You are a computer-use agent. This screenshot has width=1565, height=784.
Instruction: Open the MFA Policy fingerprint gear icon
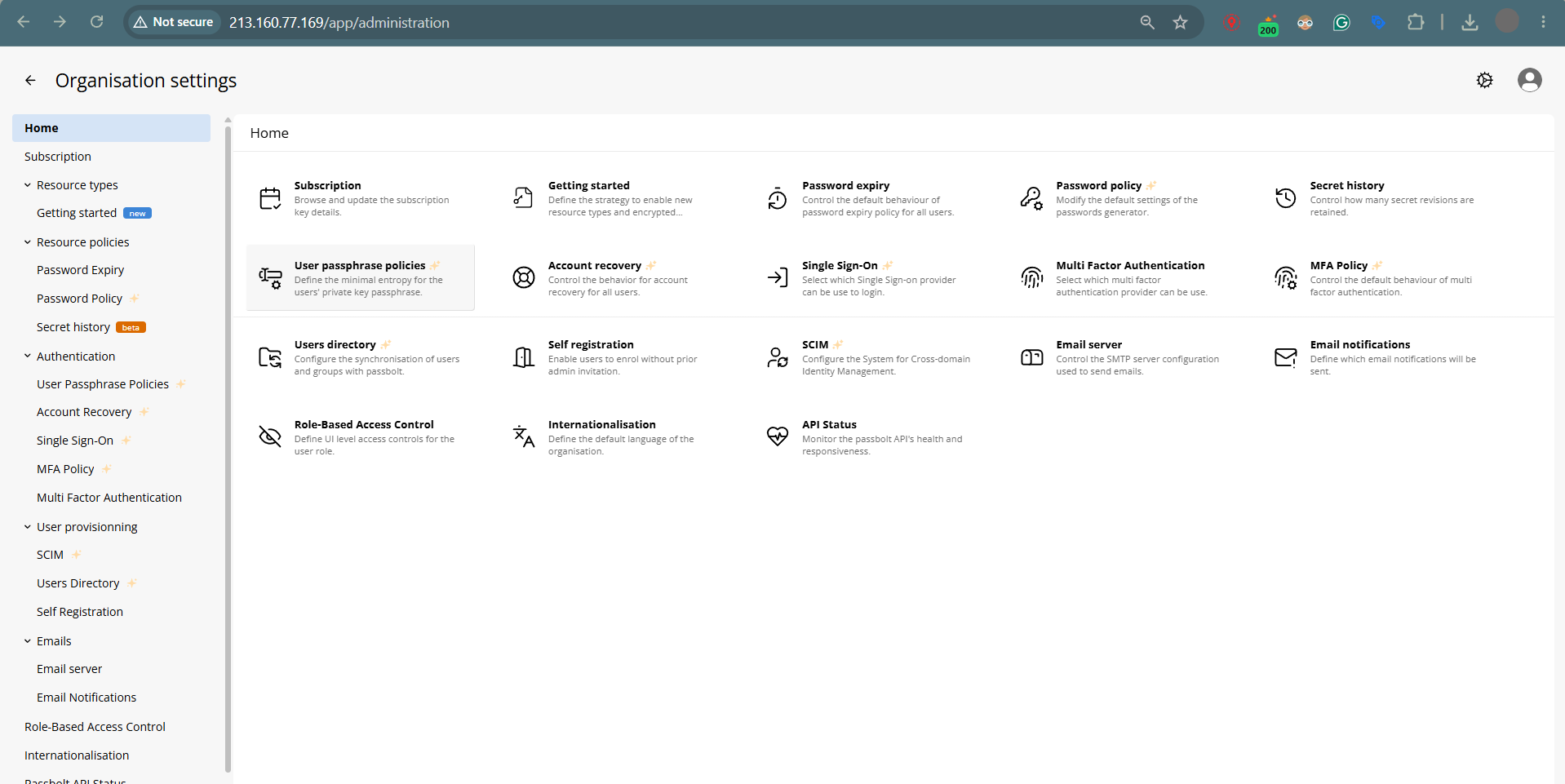pos(1286,277)
